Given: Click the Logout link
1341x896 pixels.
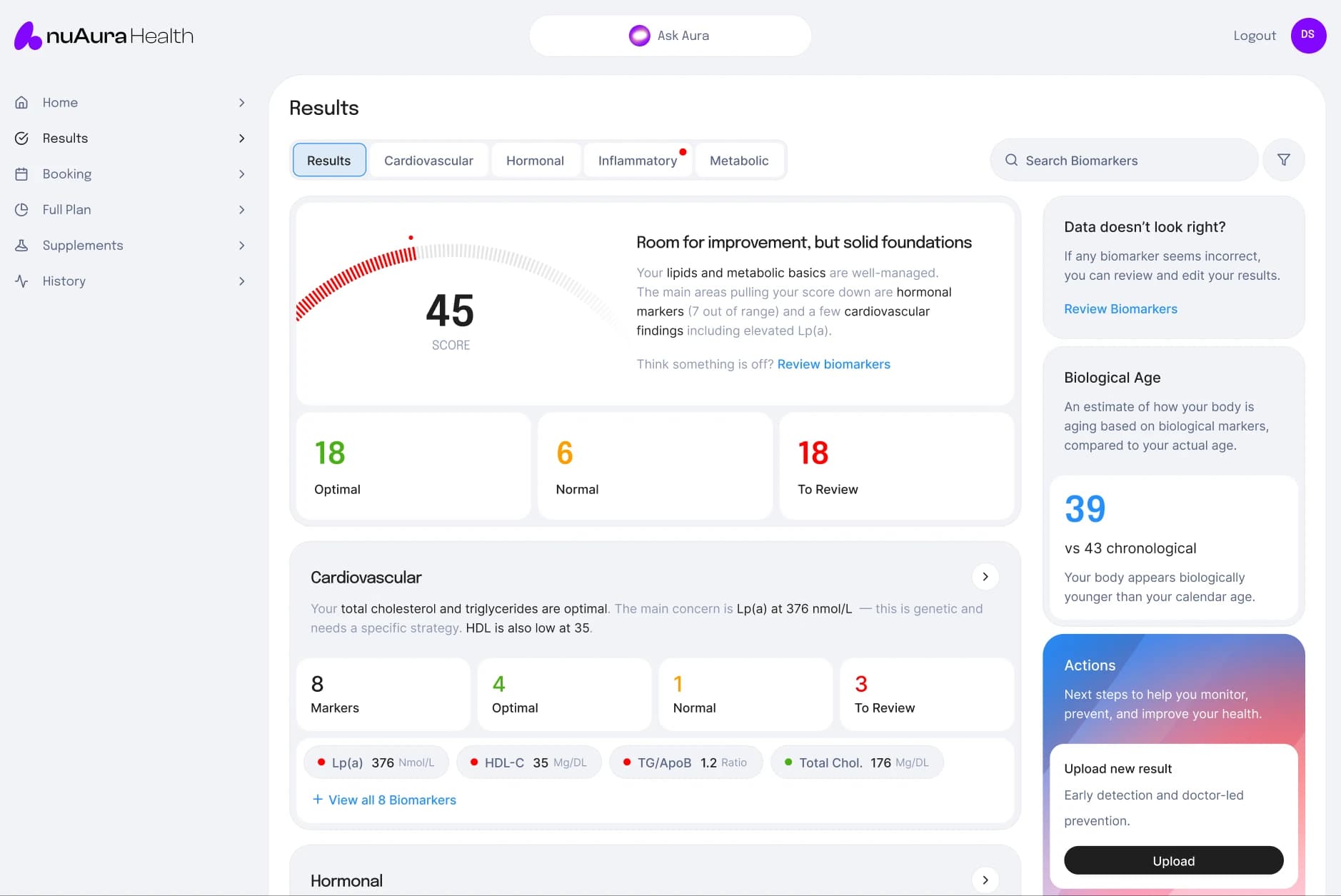Looking at the screenshot, I should point(1254,35).
